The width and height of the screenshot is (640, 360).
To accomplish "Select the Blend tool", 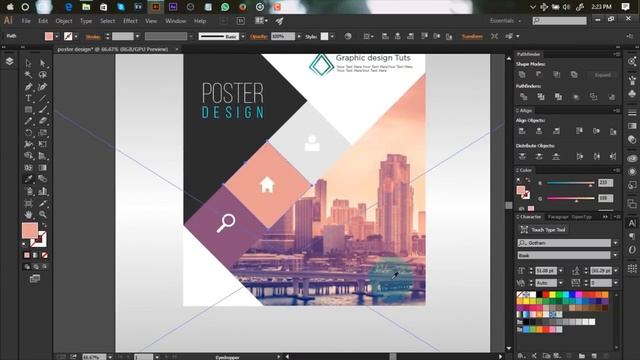I will click(x=42, y=179).
